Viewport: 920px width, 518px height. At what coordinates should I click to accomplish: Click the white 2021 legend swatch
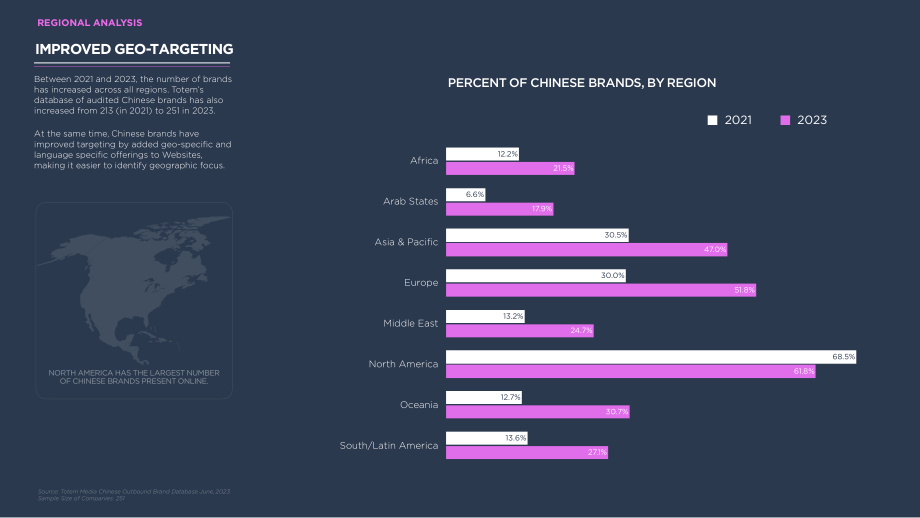[712, 120]
